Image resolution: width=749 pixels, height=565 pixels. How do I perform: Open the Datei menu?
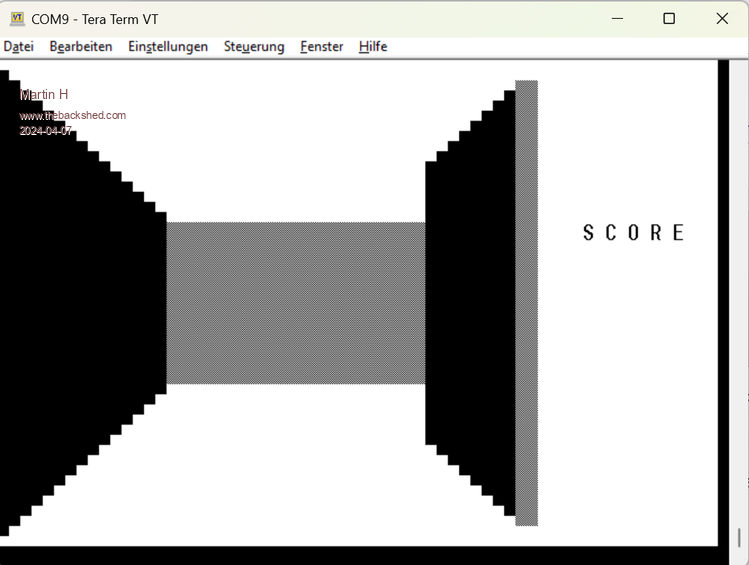18,47
